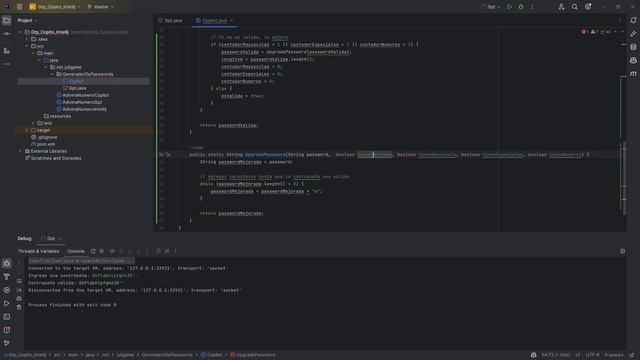Open the Gpt run configuration dropdown
Screen dimensions: 640x360
tap(491, 7)
